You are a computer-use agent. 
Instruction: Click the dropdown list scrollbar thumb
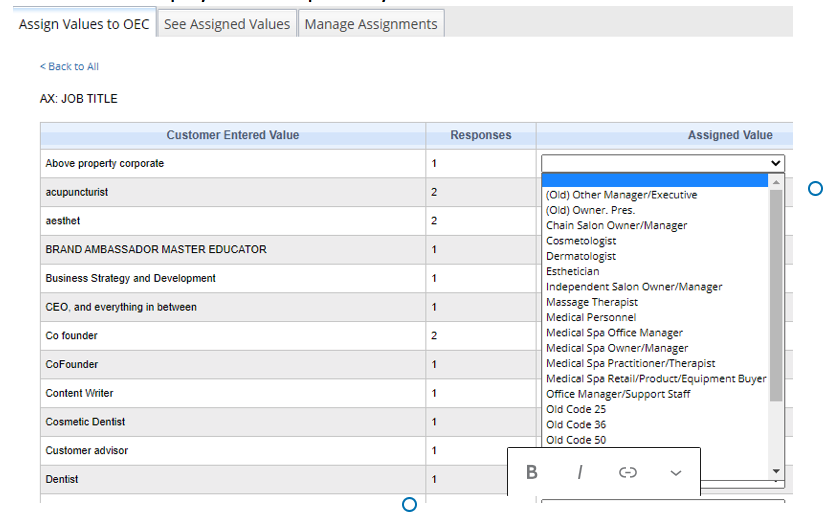pos(776,295)
